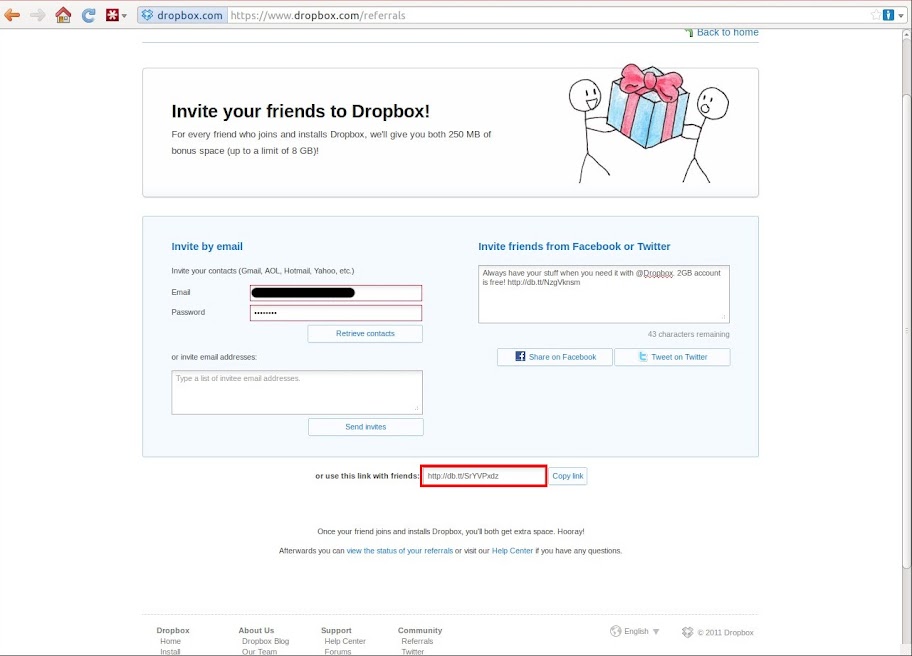Open the Dropbox Blog footer link
912x656 pixels.
(265, 641)
